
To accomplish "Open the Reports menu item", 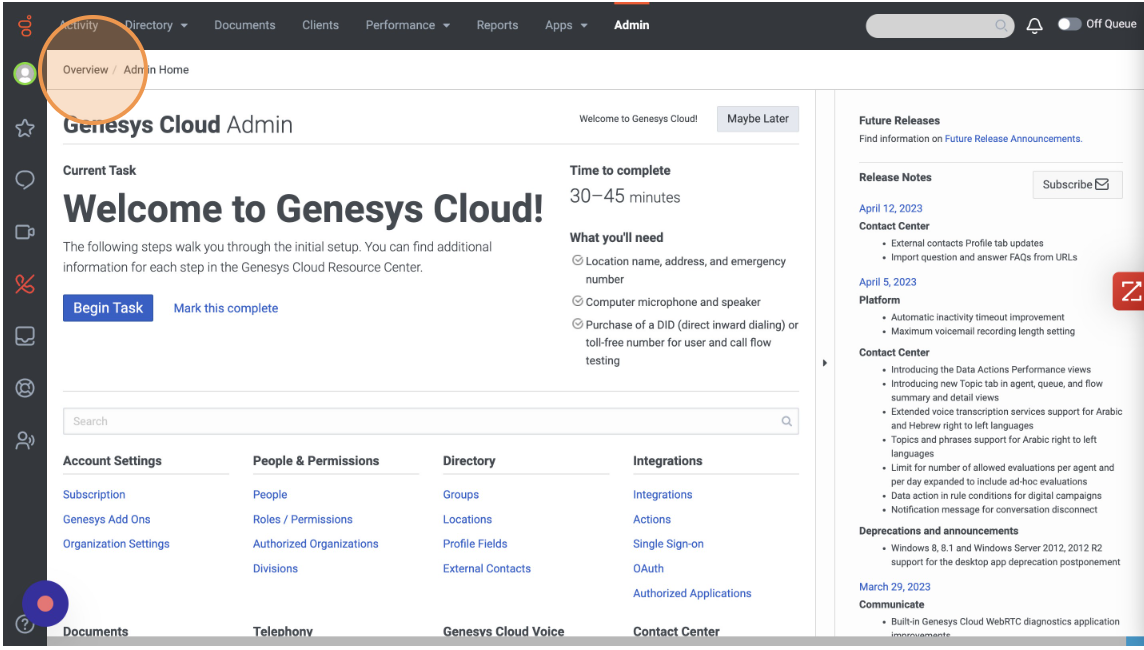I will (x=497, y=25).
